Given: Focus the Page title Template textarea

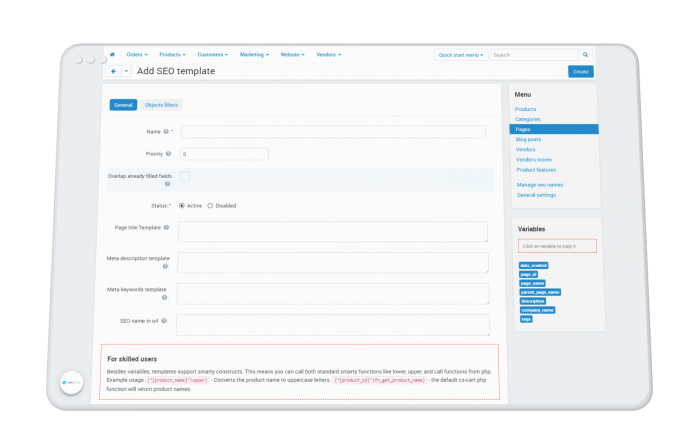Looking at the screenshot, I should click(333, 232).
